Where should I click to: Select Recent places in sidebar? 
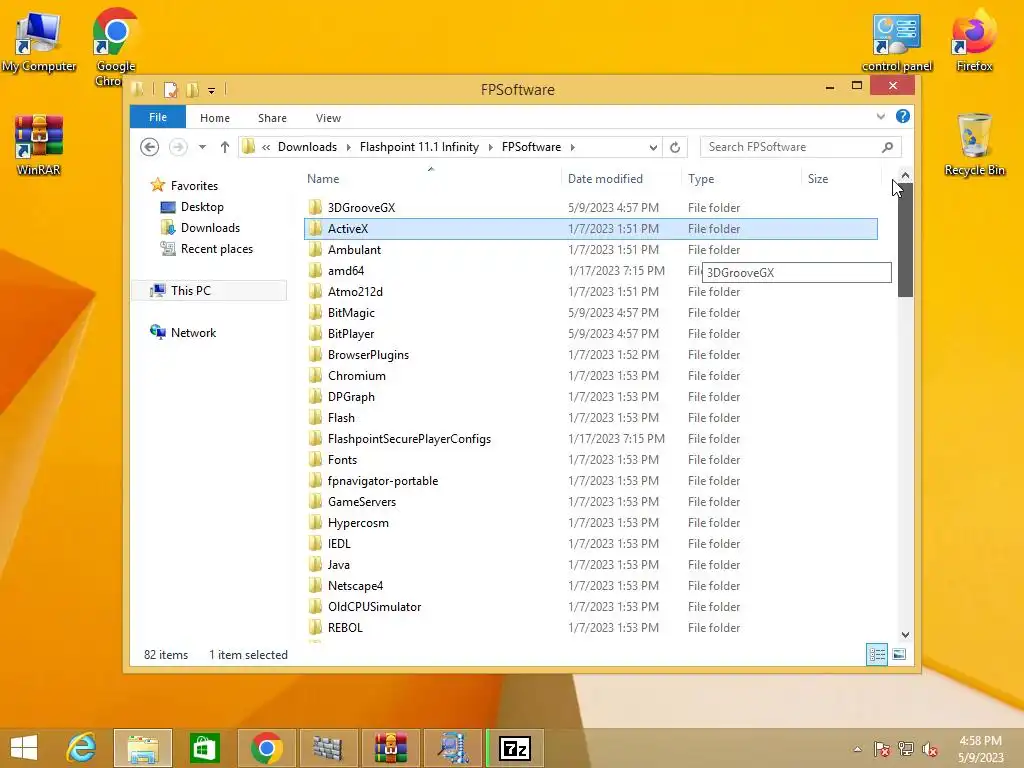pyautogui.click(x=217, y=249)
